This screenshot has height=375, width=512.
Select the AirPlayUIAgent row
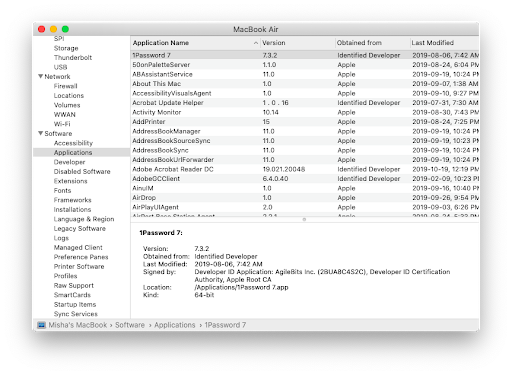305,207
